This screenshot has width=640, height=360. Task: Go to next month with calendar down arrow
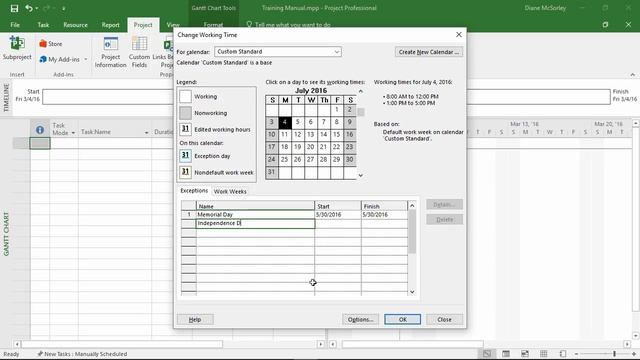click(360, 176)
